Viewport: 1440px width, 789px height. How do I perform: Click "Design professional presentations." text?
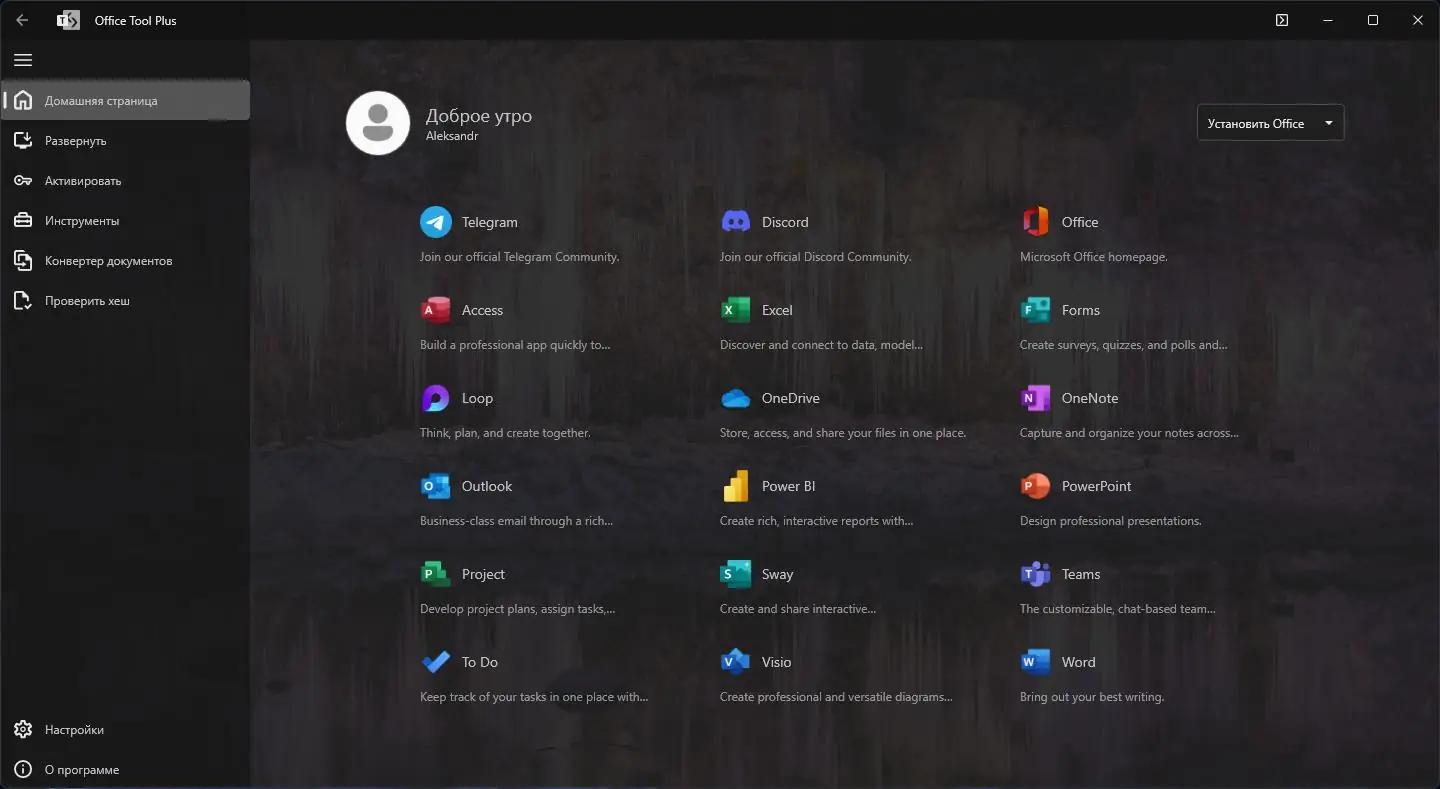click(1111, 521)
